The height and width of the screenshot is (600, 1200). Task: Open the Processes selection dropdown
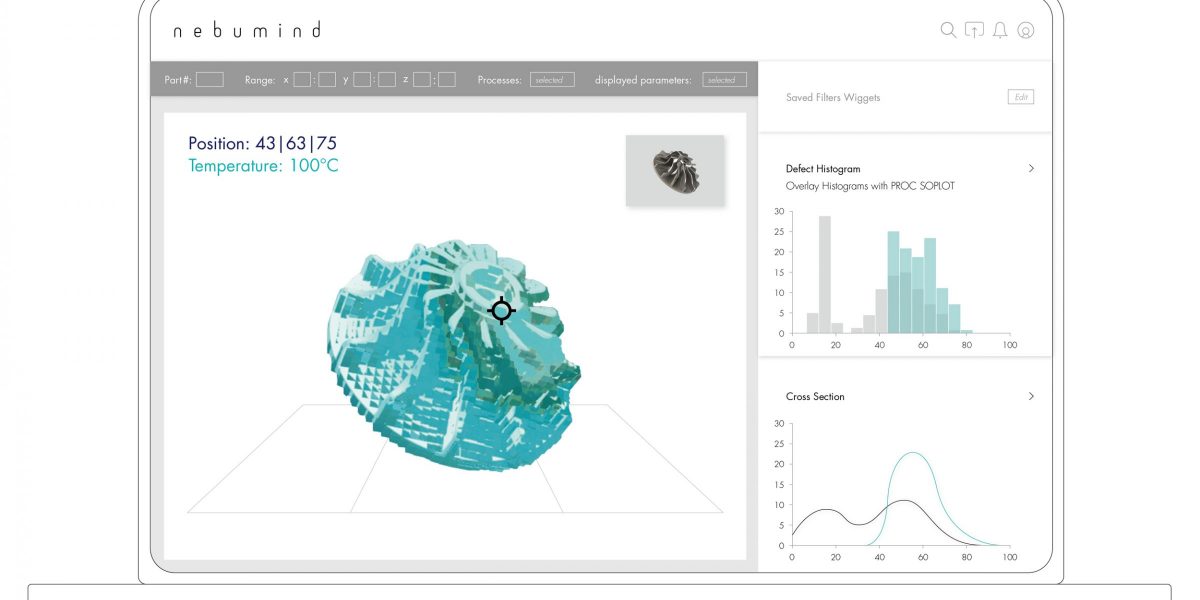[x=552, y=79]
